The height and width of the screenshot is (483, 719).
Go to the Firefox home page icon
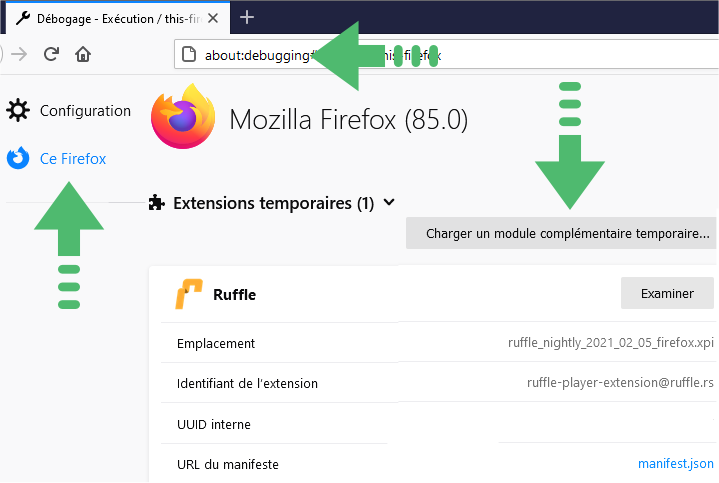(83, 54)
